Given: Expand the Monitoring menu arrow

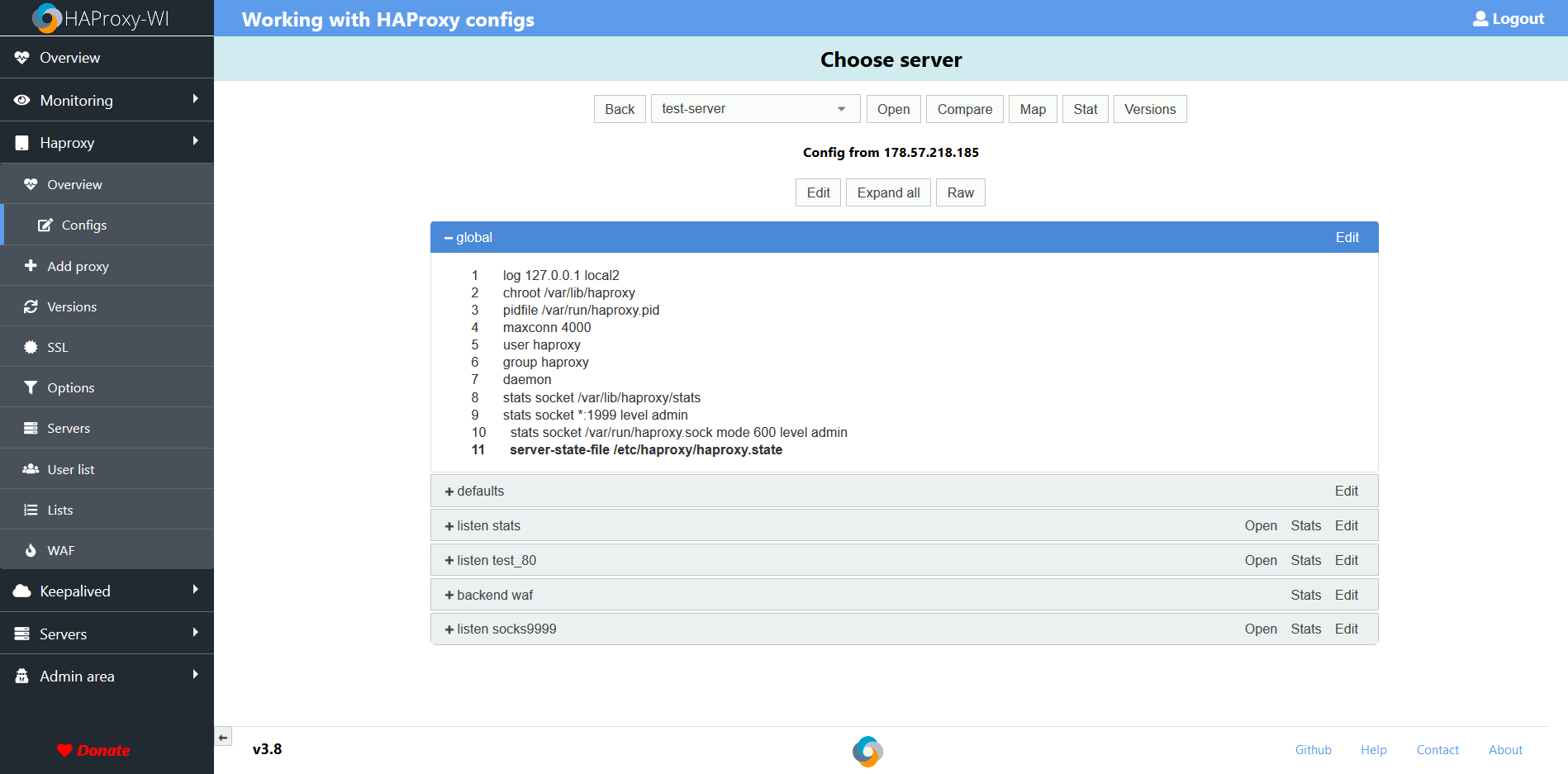Looking at the screenshot, I should [196, 99].
